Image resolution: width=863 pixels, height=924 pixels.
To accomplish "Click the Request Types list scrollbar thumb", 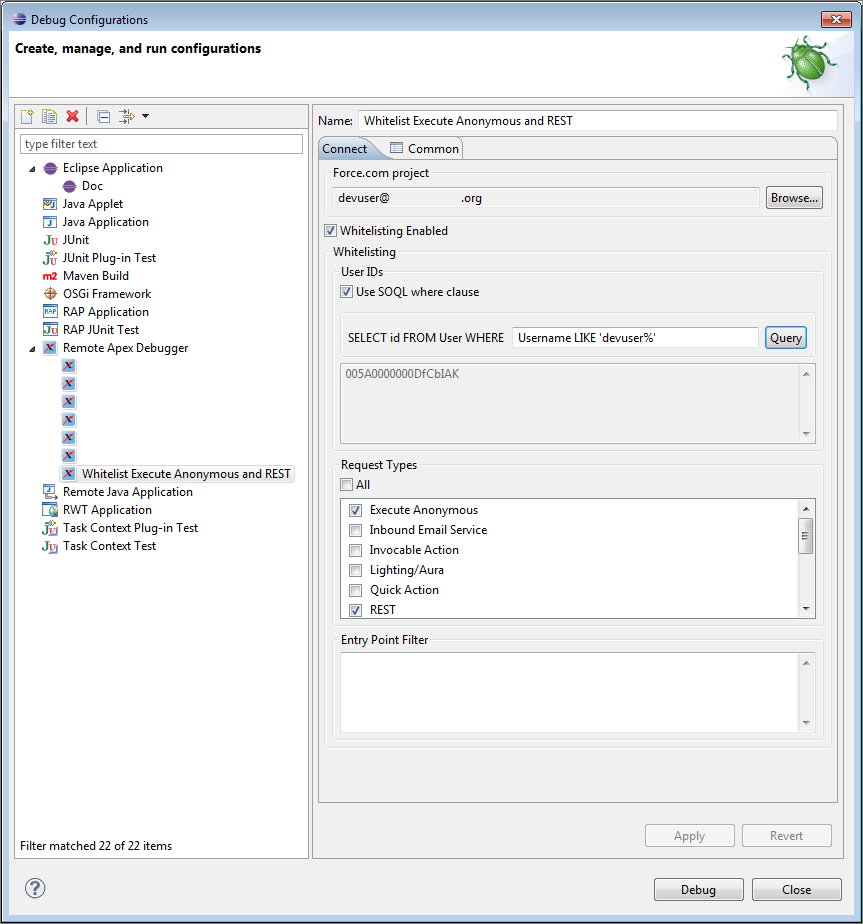I will coord(805,536).
